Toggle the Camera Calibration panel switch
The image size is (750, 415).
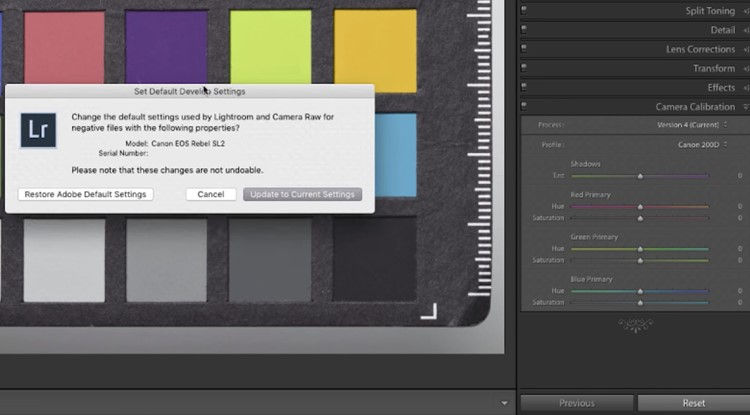(524, 106)
